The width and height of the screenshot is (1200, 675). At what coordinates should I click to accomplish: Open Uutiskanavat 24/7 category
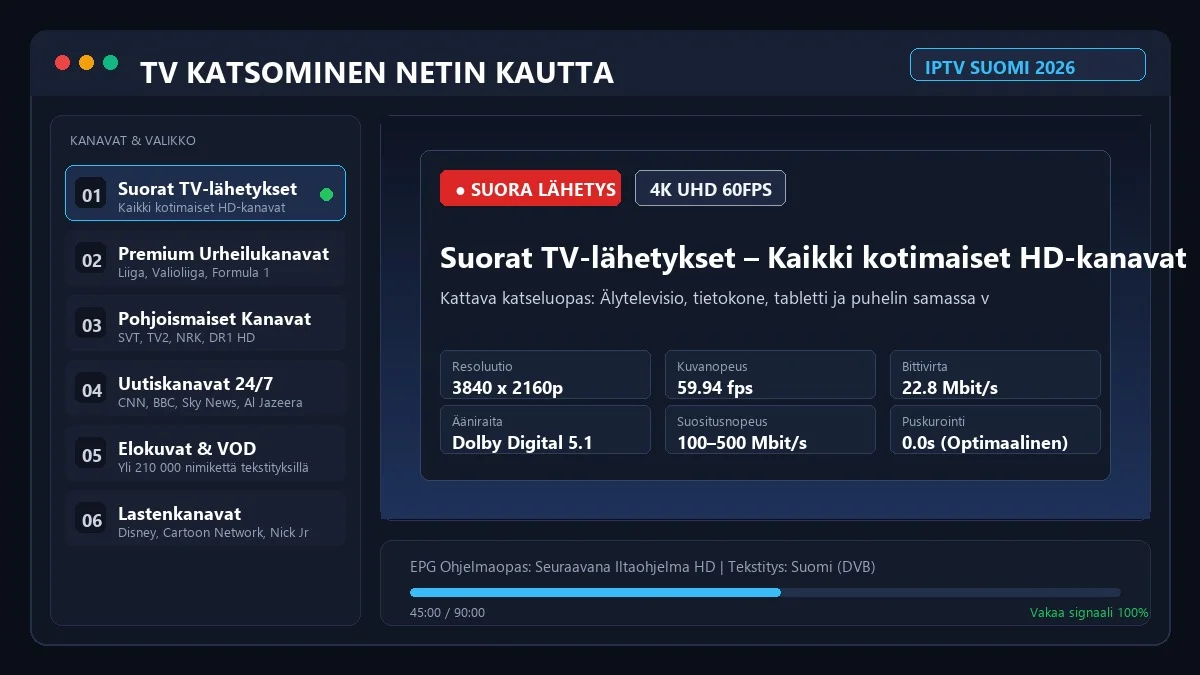click(205, 388)
